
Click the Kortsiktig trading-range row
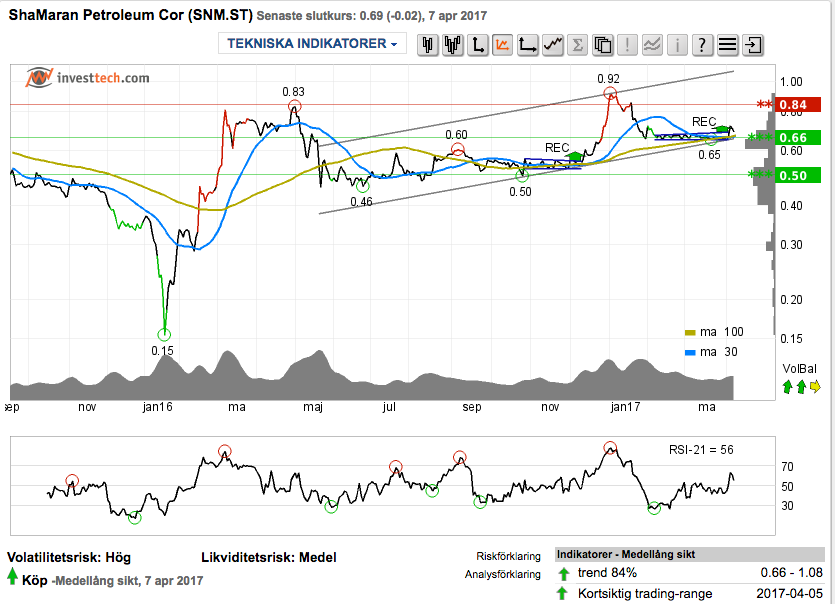click(x=690, y=593)
